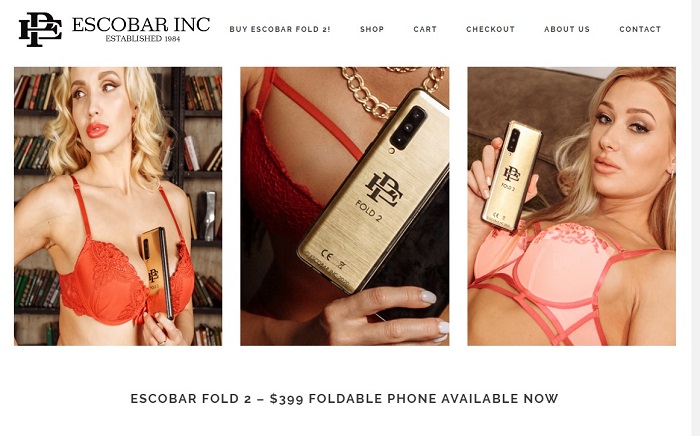Viewport: 700px width, 436px height.
Task: Click PE logo engraved on center phone back
Action: 383,189
